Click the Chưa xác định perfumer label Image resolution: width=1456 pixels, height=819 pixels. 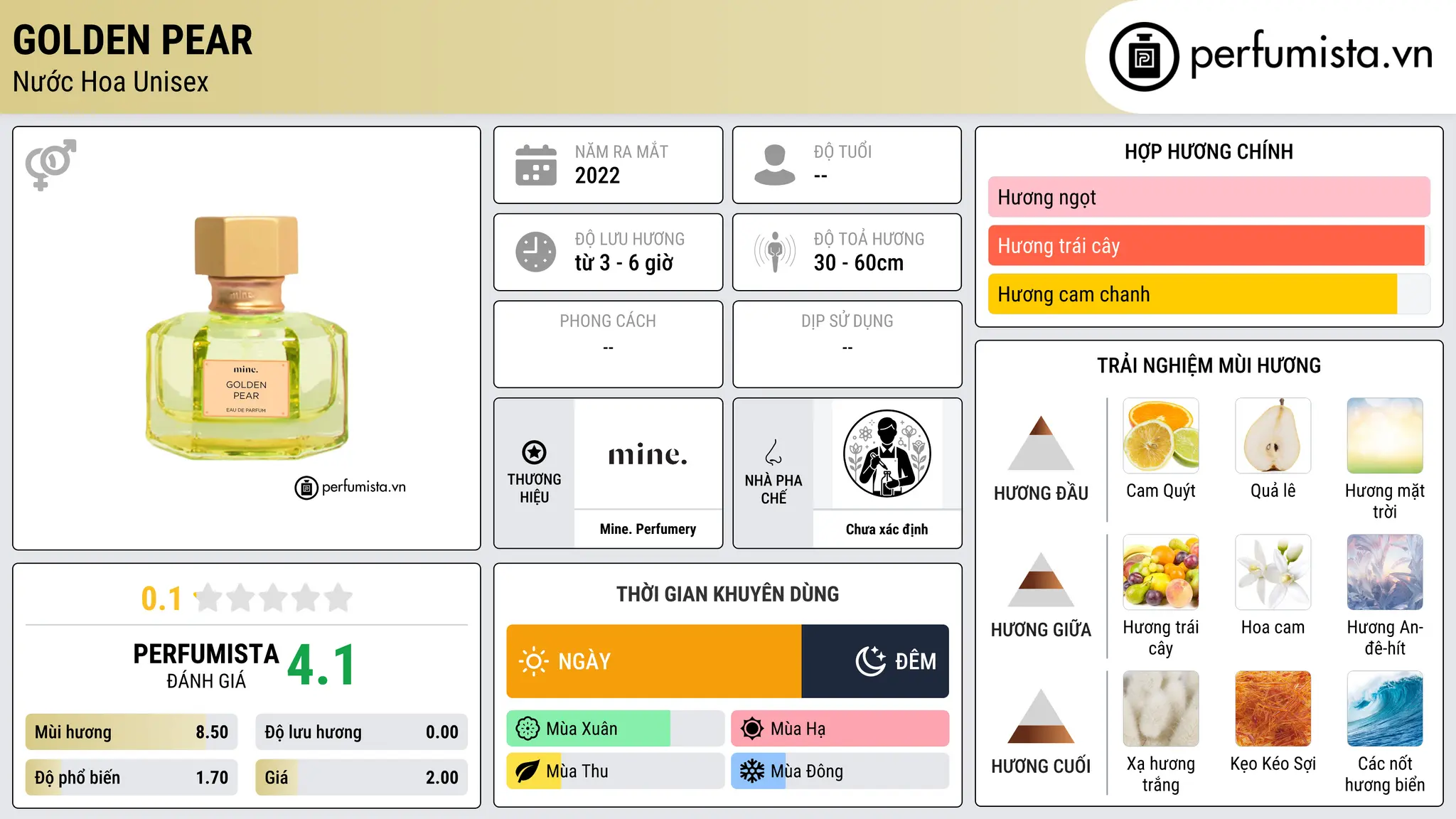pos(887,529)
